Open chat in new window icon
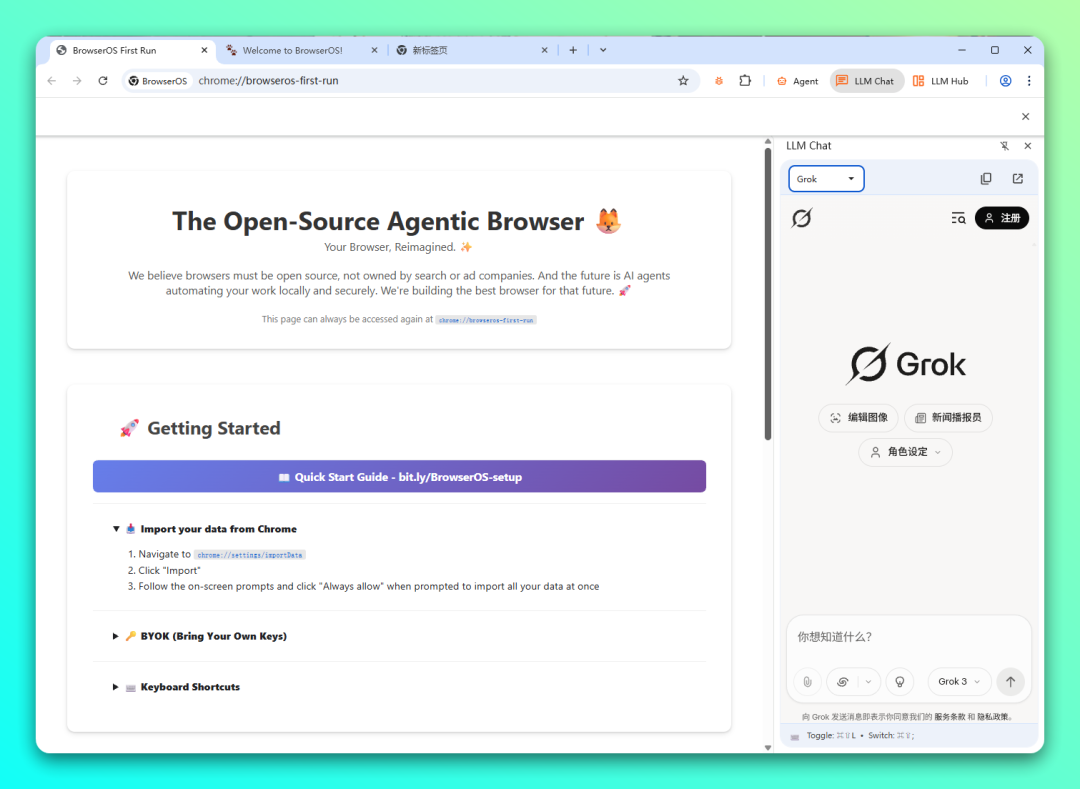 coord(1017,178)
